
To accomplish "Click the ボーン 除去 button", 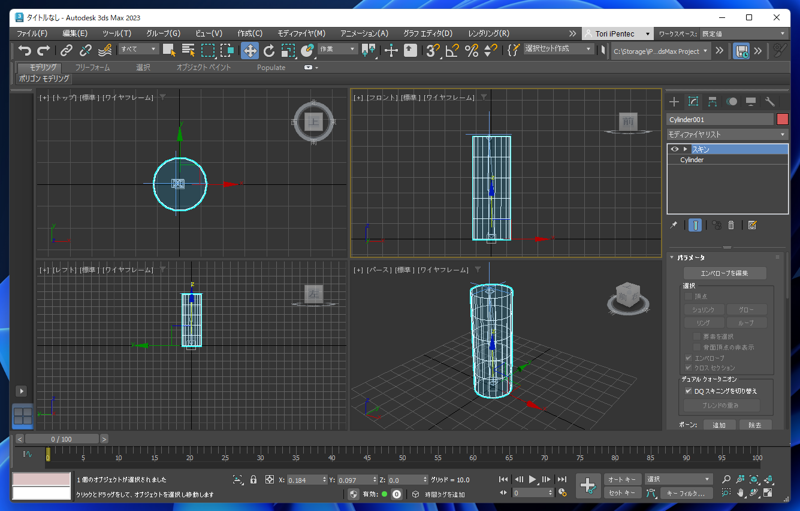I will pos(755,425).
